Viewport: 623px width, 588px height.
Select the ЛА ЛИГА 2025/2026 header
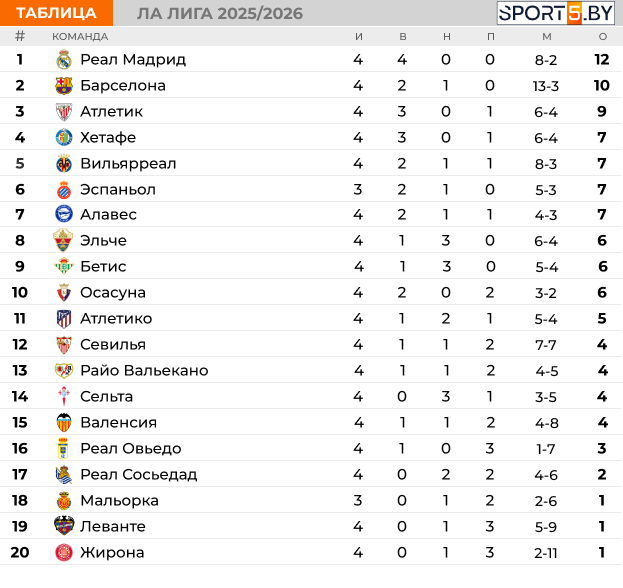click(220, 14)
